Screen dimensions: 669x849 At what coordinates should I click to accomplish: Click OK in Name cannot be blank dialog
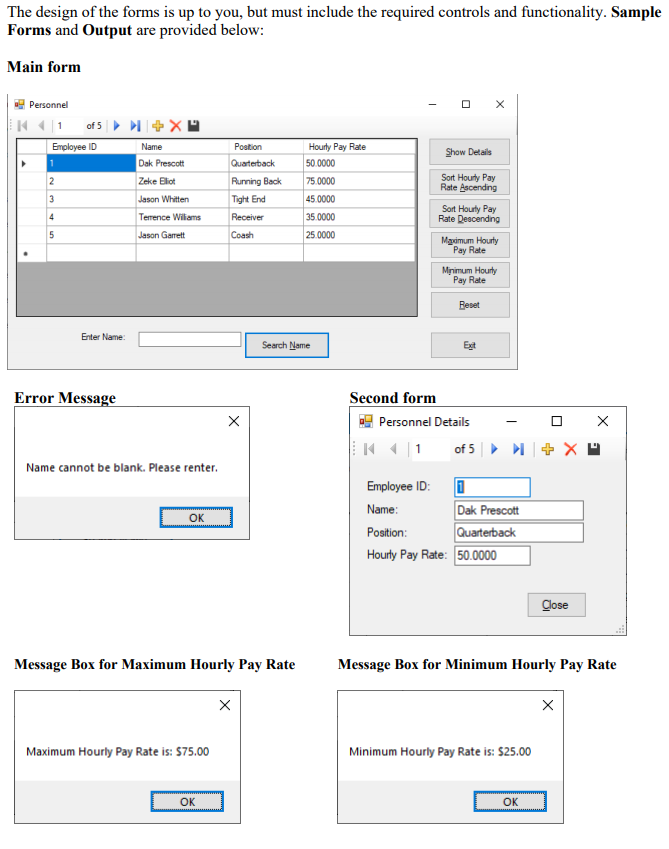click(196, 518)
